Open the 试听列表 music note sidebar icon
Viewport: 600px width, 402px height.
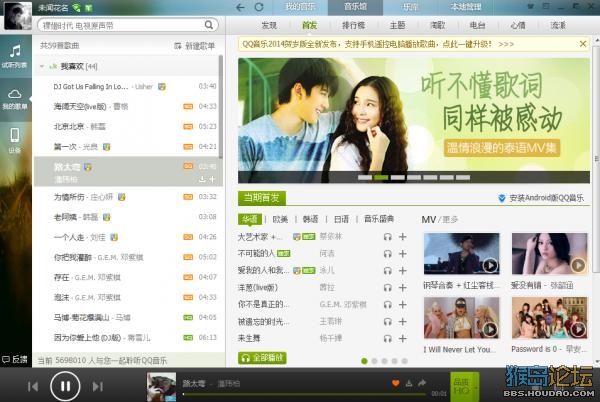pos(15,52)
